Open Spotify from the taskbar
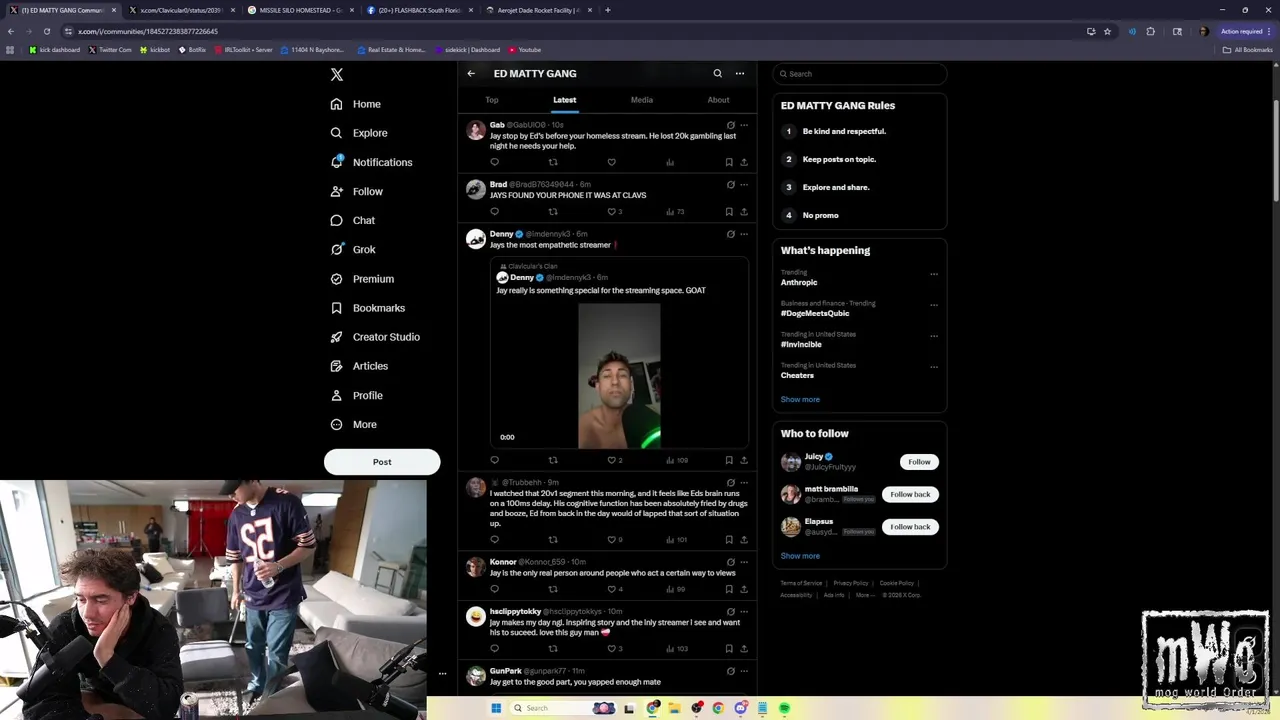The image size is (1280, 720). coord(785,708)
